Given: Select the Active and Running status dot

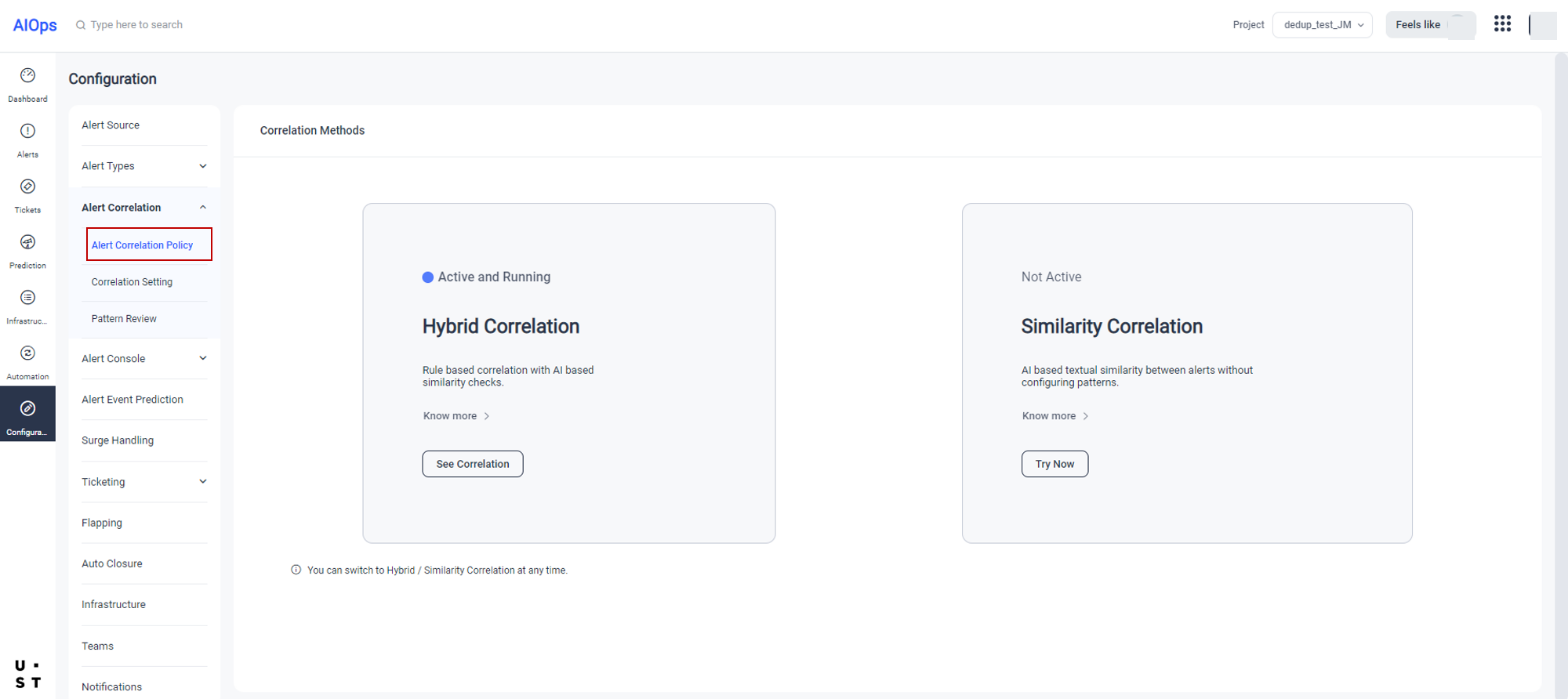Looking at the screenshot, I should click(428, 277).
